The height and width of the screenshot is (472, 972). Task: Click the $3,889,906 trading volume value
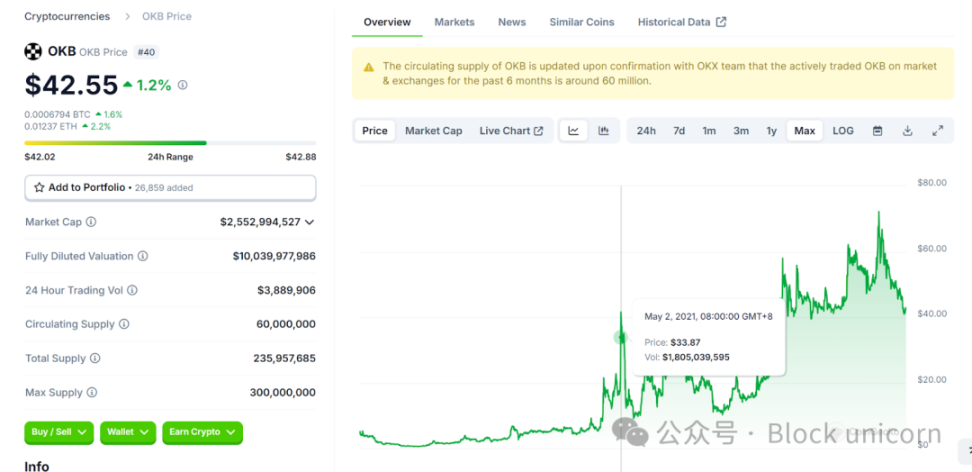286,290
